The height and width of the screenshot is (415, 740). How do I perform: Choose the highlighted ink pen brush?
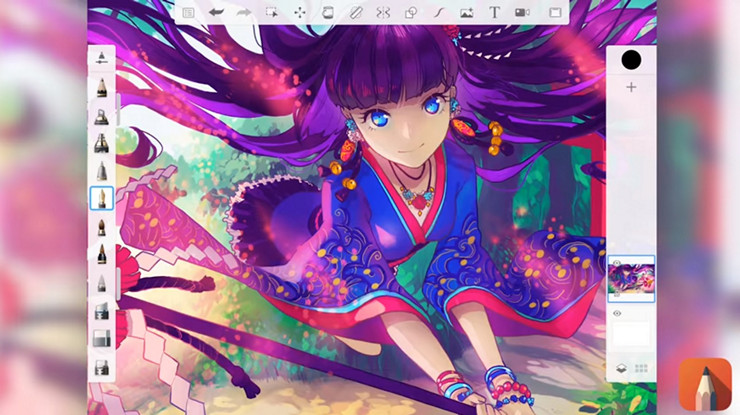(x=101, y=198)
